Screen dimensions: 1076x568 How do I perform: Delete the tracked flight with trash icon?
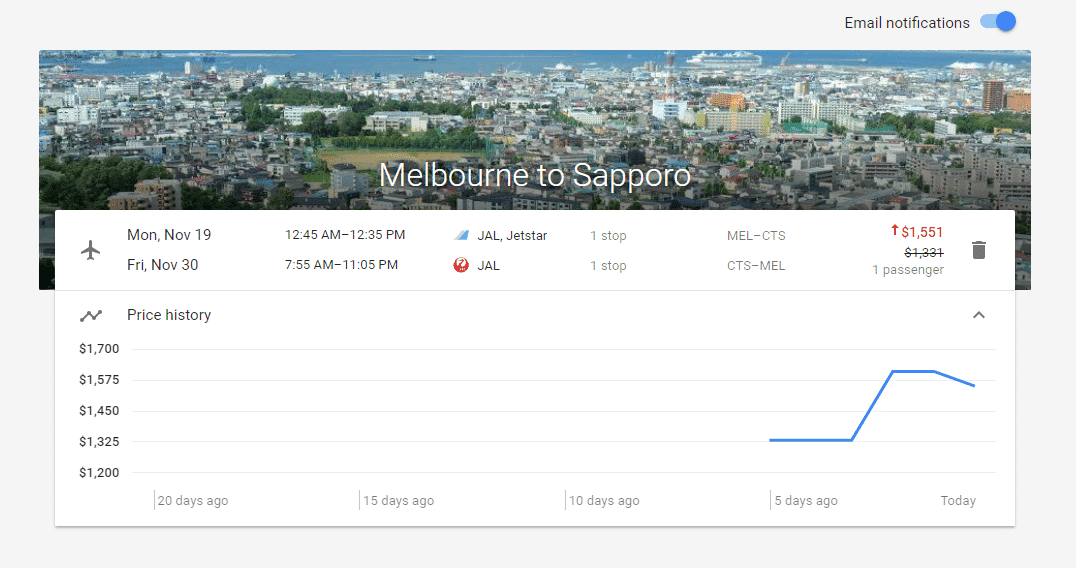pyautogui.click(x=979, y=250)
